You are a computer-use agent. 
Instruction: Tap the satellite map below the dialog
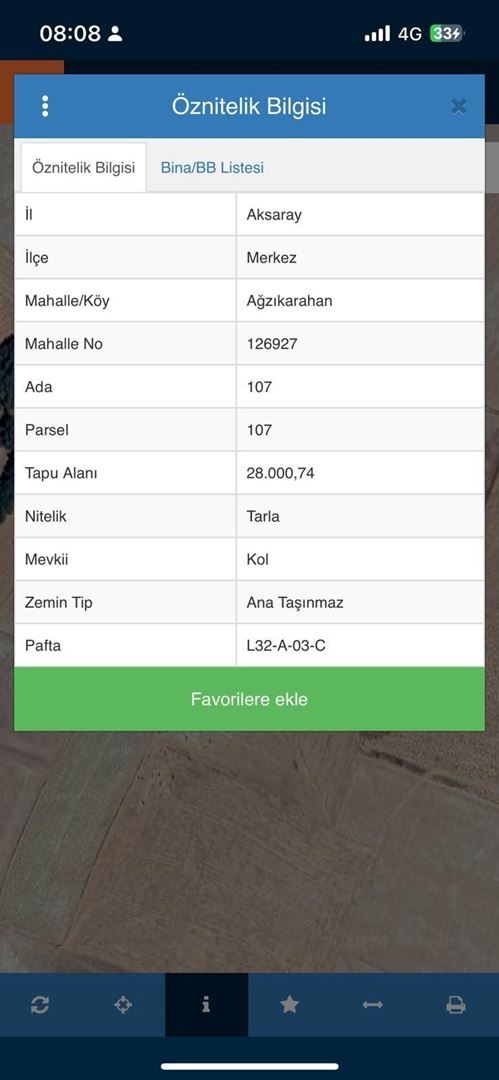(x=250, y=851)
